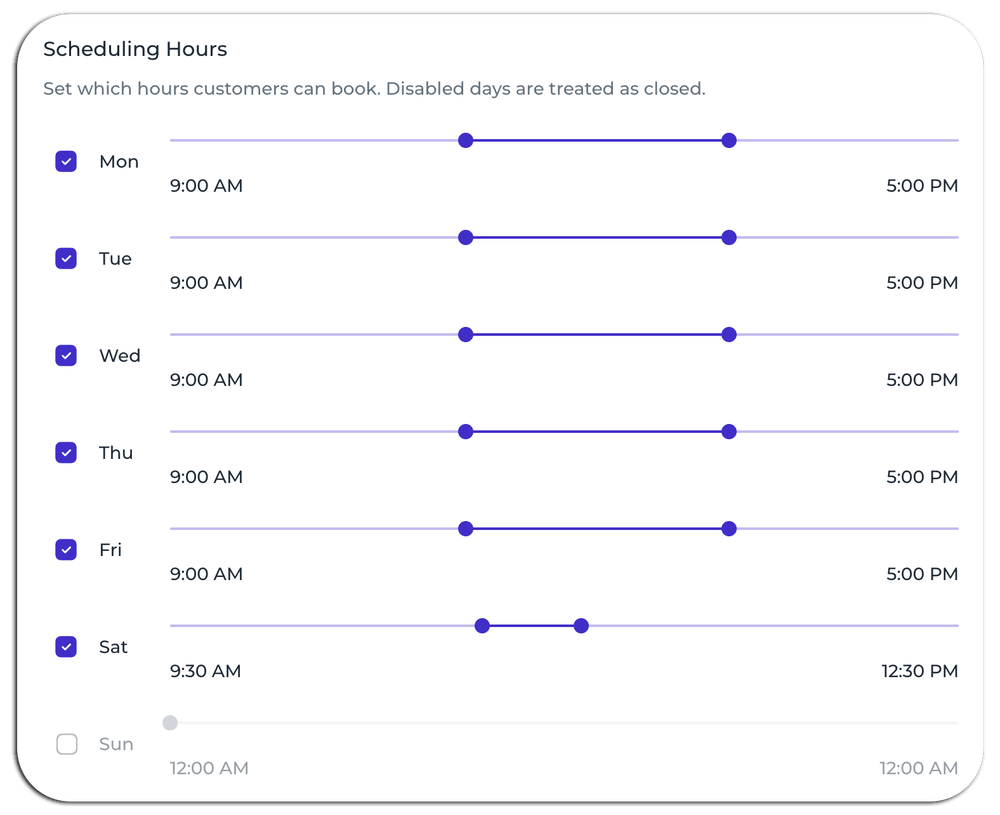Click Saturday's 9:30 AM start handle
This screenshot has height=815, width=1000.
pyautogui.click(x=482, y=626)
